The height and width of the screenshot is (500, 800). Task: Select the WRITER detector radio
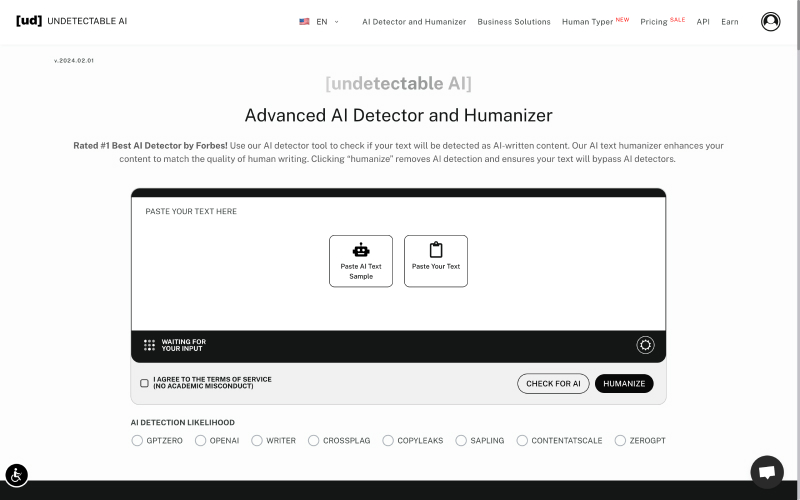tap(257, 440)
